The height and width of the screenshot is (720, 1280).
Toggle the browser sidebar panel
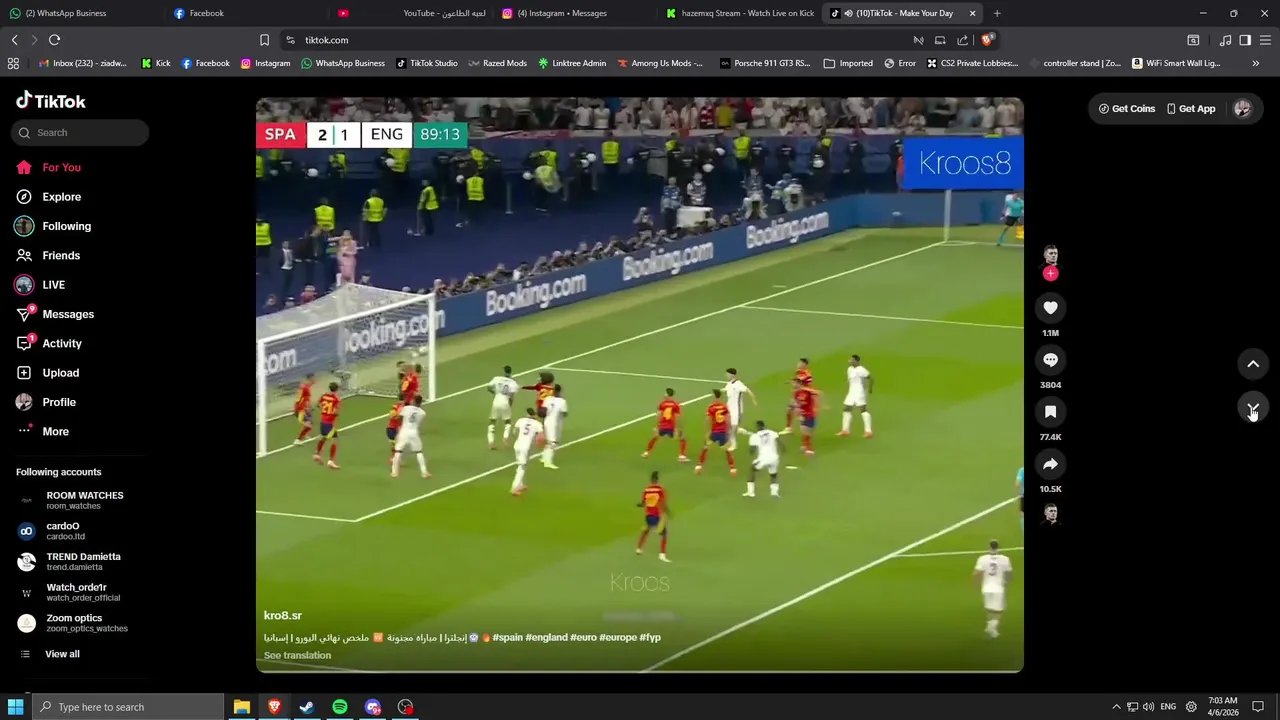click(1245, 40)
